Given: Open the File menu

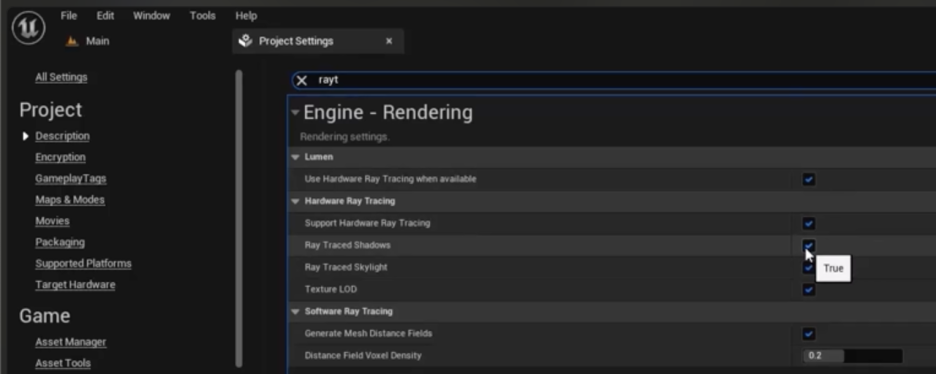Looking at the screenshot, I should click(x=69, y=16).
